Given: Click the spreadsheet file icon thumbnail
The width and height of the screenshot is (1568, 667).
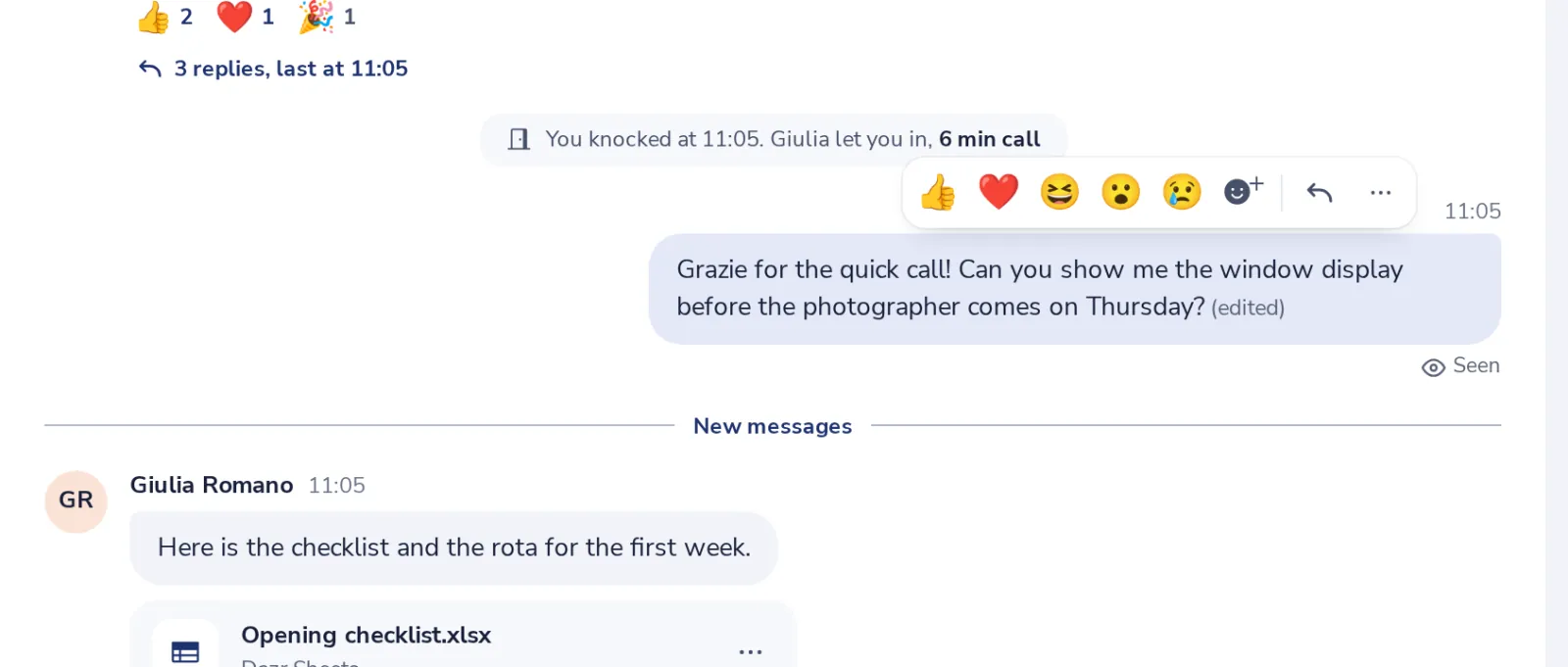Looking at the screenshot, I should 185,646.
